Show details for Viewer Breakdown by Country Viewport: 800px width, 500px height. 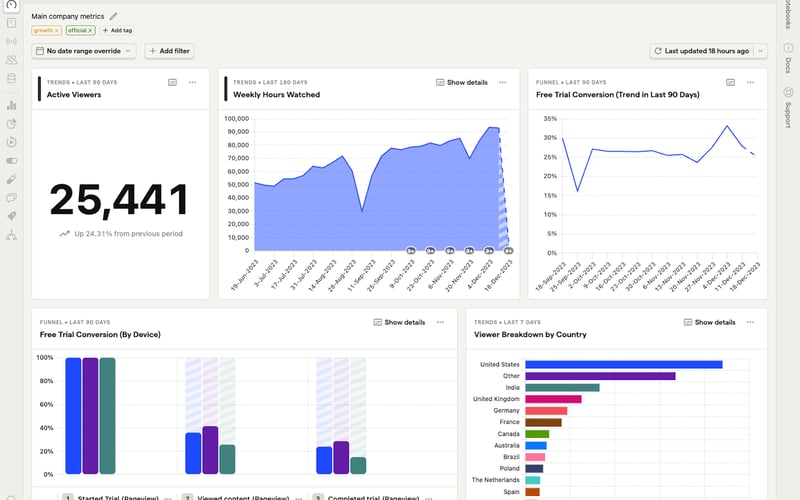tap(710, 322)
